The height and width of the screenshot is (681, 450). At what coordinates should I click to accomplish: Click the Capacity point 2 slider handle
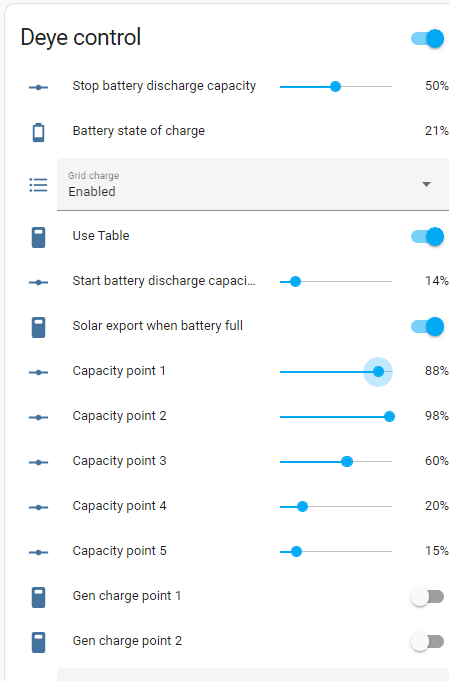coord(389,417)
